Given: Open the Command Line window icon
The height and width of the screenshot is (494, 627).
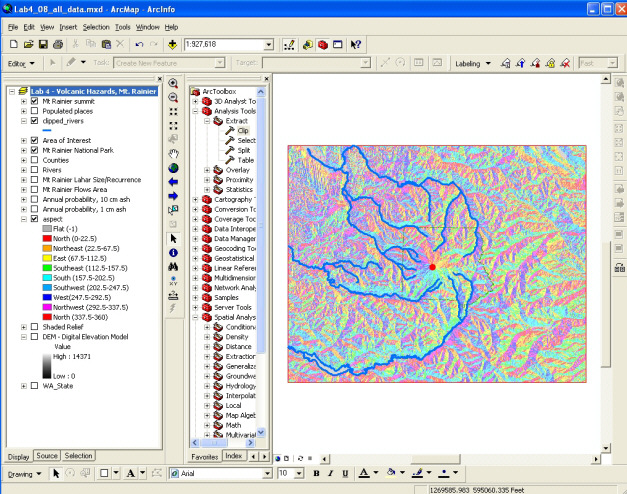Looking at the screenshot, I should point(338,44).
